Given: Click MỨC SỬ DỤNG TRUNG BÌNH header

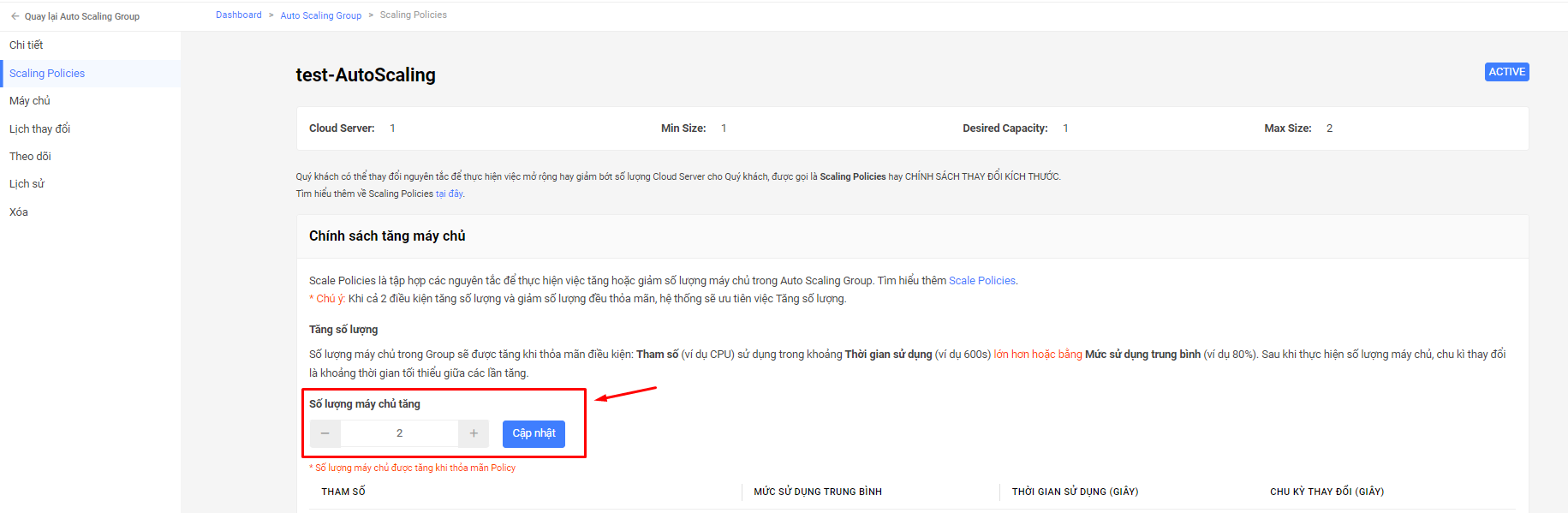Looking at the screenshot, I should coord(818,492).
